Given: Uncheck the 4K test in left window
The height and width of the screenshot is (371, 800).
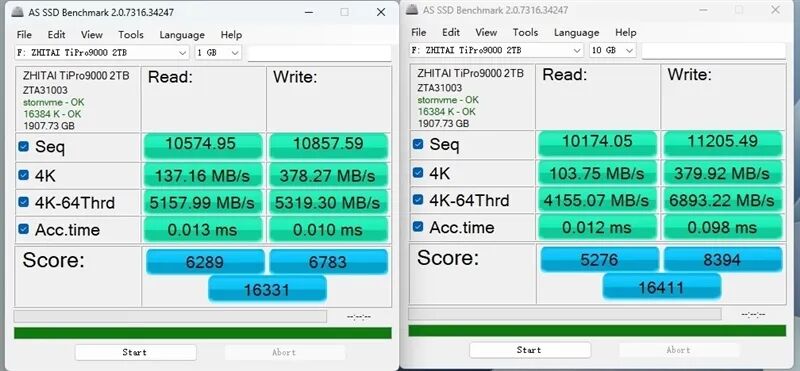Looking at the screenshot, I should pos(23,175).
